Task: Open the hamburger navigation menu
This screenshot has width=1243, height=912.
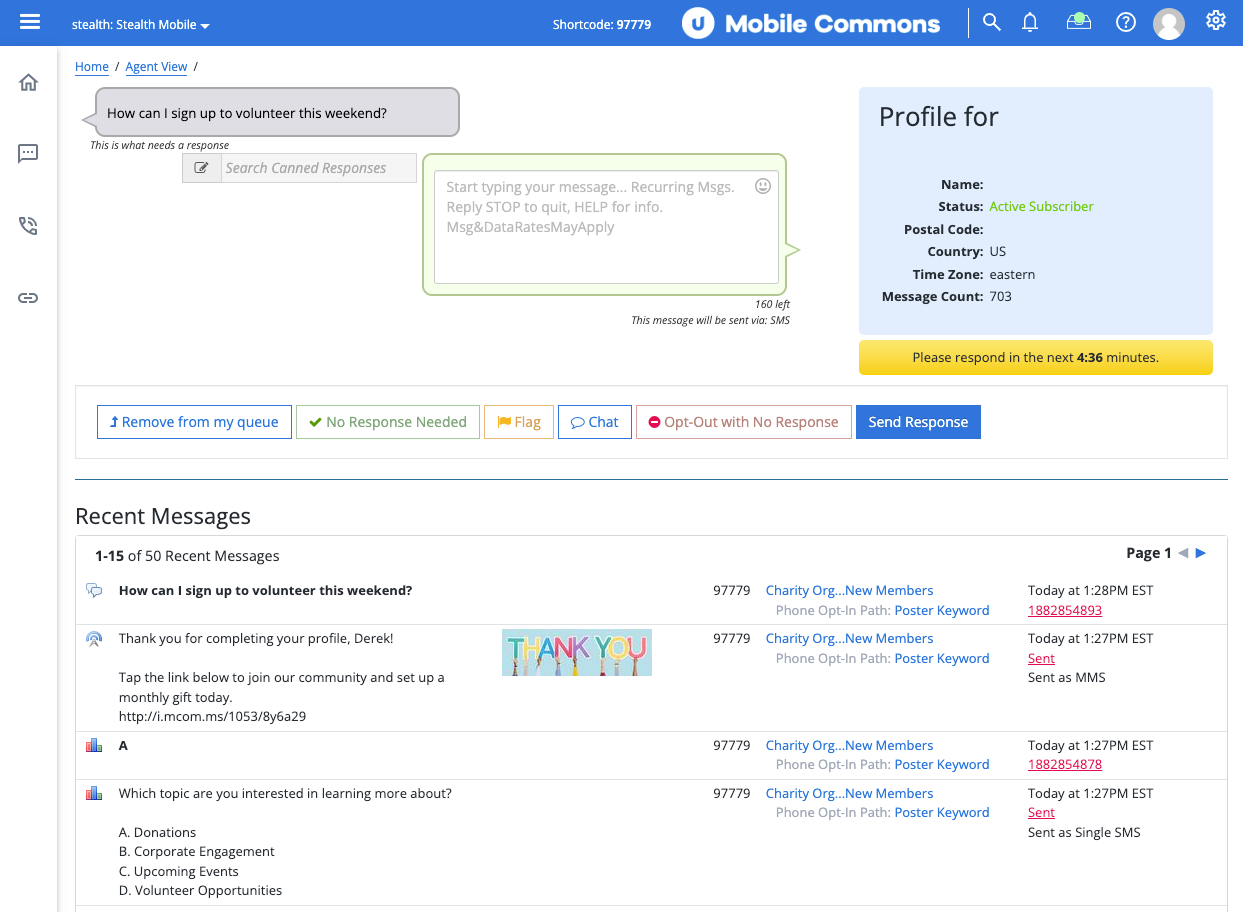Action: pos(28,22)
